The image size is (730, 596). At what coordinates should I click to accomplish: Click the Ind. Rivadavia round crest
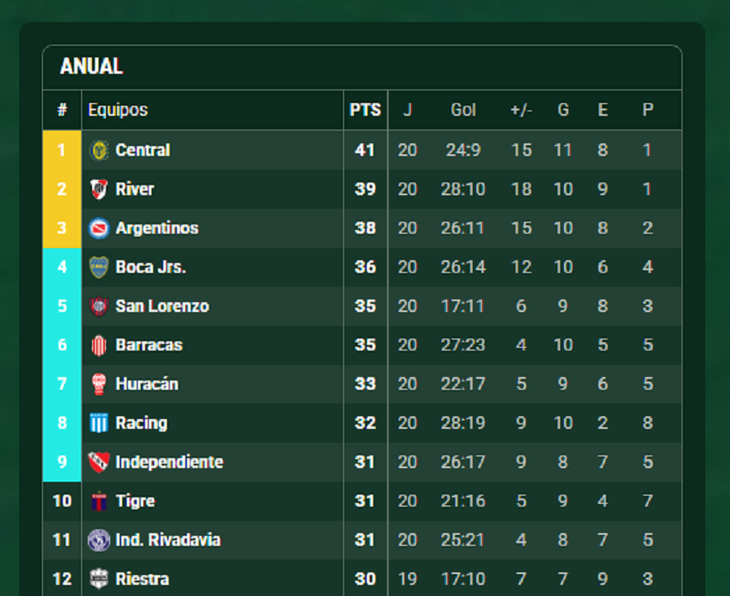pyautogui.click(x=99, y=540)
